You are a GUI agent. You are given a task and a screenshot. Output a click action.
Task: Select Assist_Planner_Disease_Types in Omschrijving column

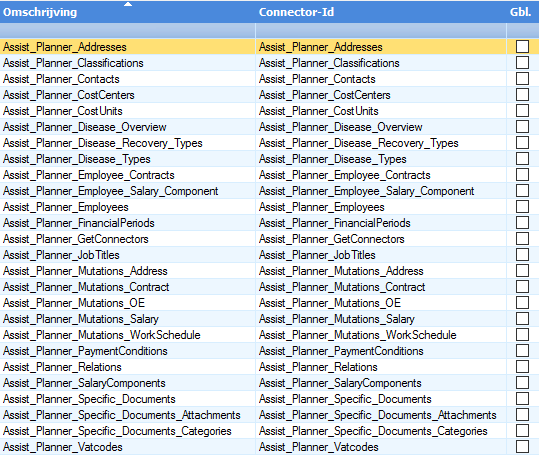click(77, 159)
